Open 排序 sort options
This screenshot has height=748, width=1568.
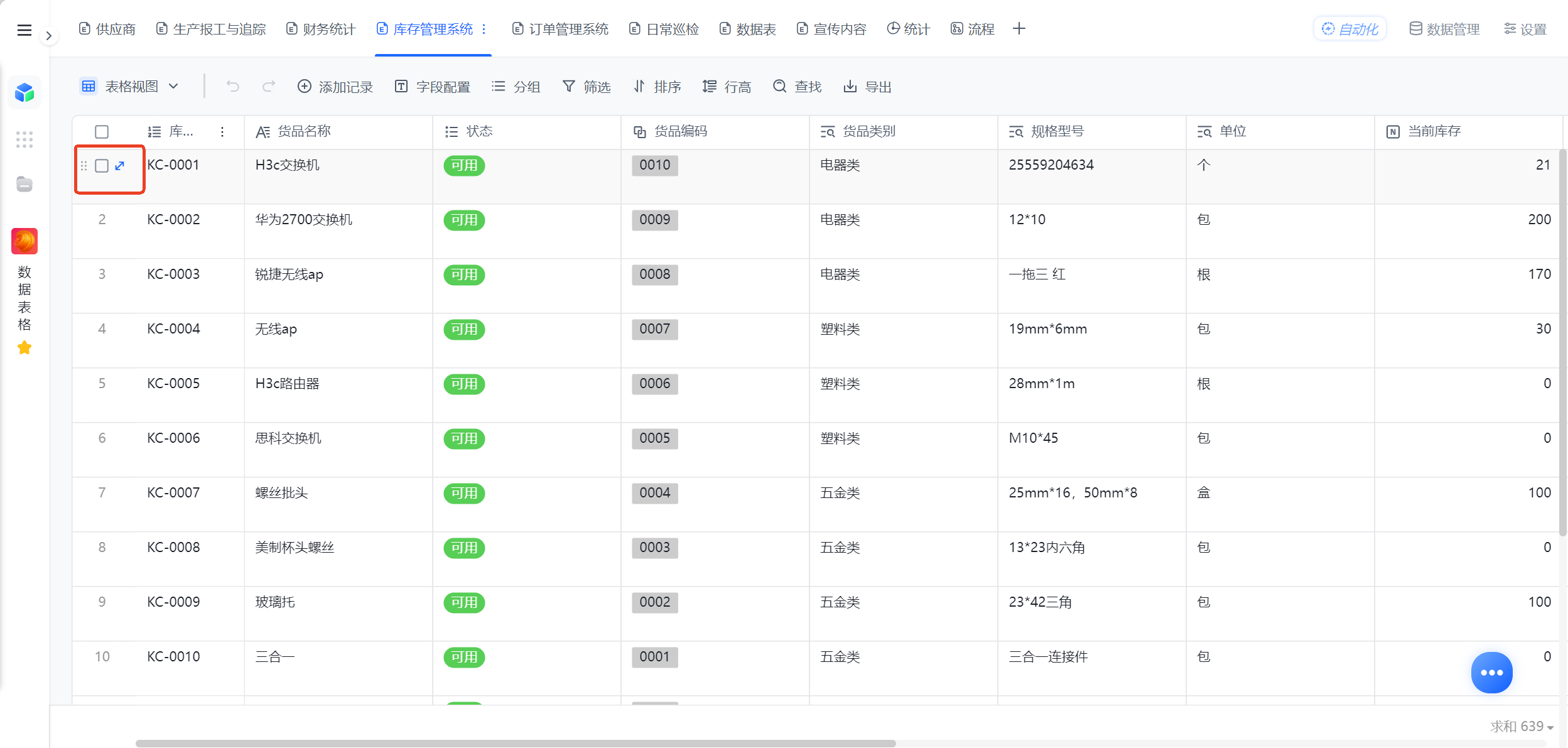coord(657,87)
